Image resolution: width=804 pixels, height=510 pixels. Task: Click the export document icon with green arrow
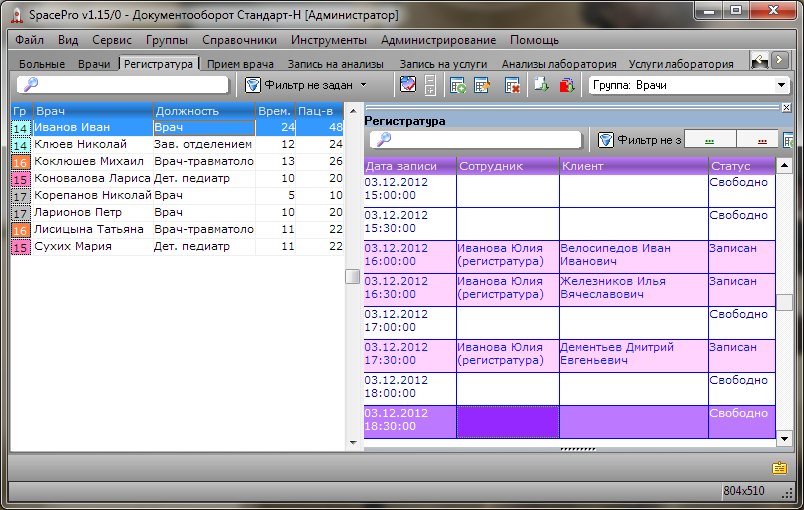point(541,85)
